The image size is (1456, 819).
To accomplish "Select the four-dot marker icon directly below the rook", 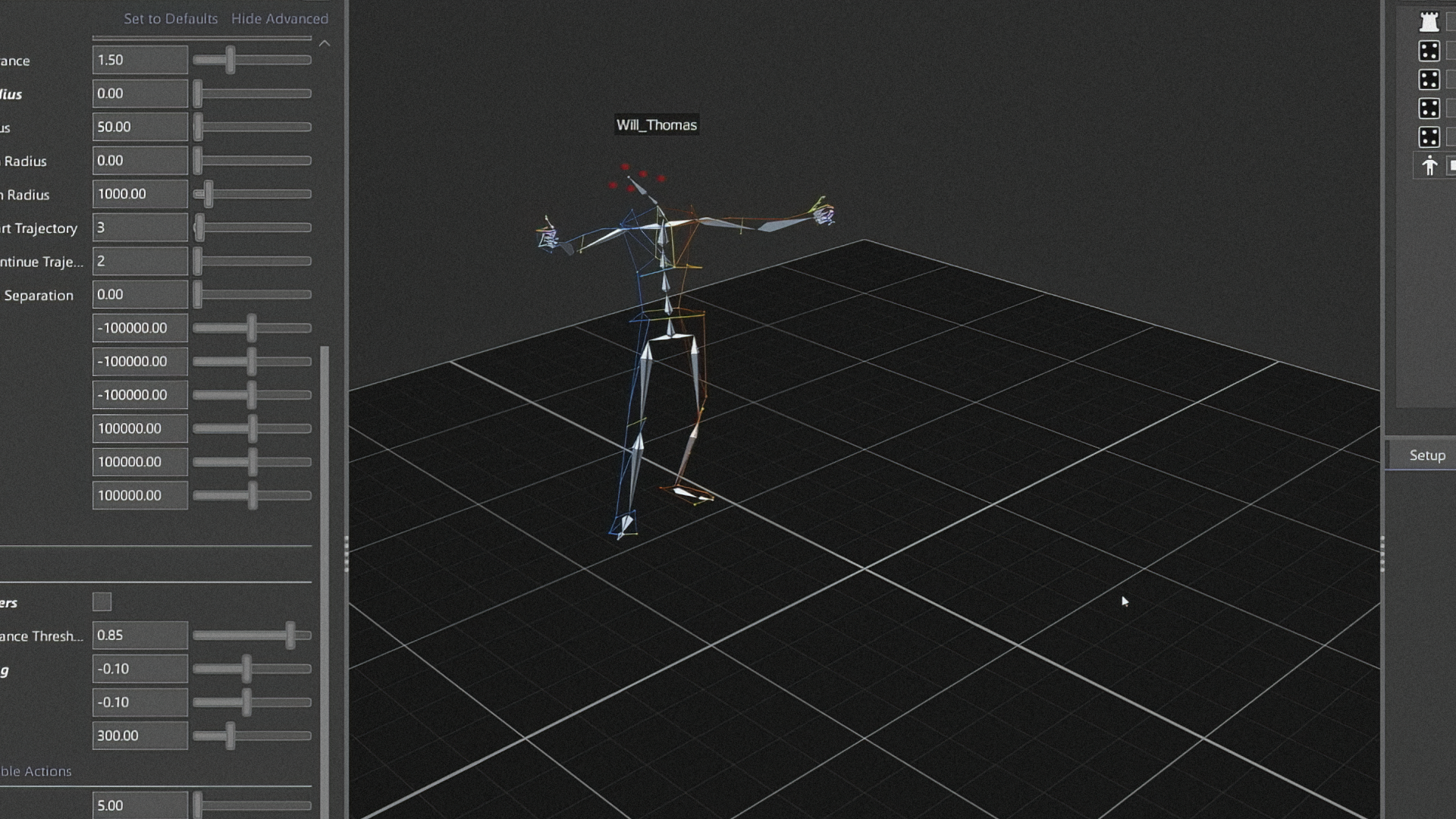I will (1429, 51).
